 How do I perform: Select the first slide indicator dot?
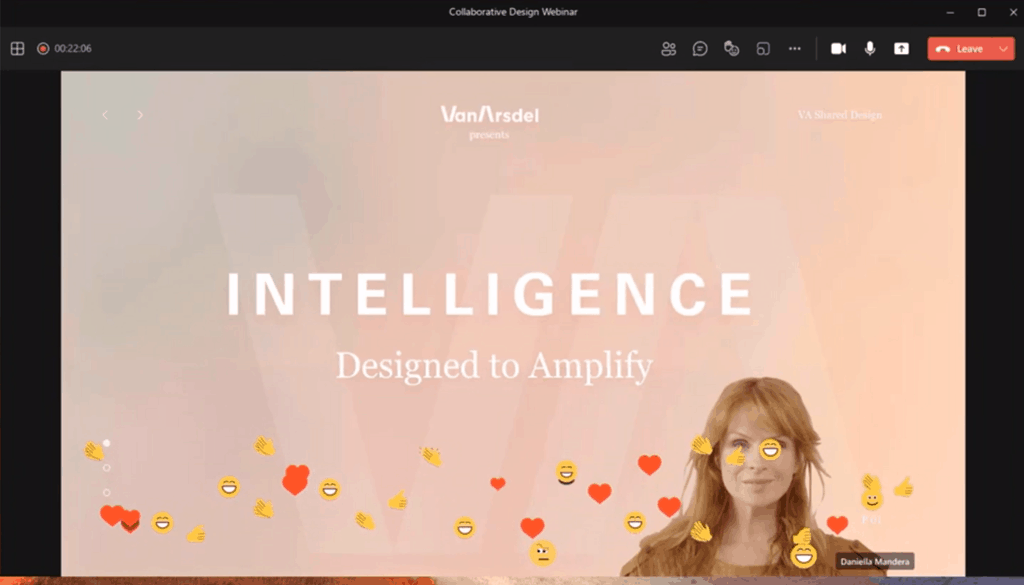pos(106,443)
